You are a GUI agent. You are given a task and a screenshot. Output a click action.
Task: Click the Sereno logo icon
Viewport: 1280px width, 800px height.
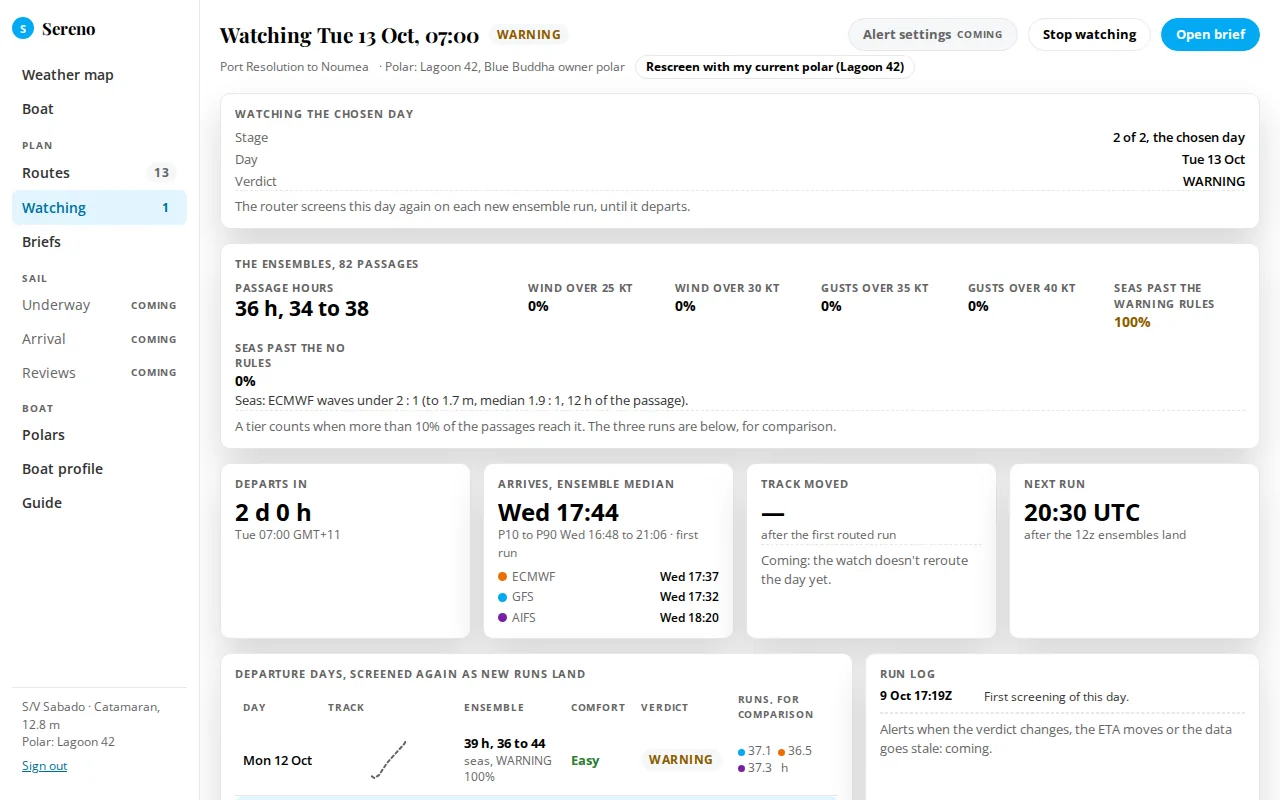[22, 29]
